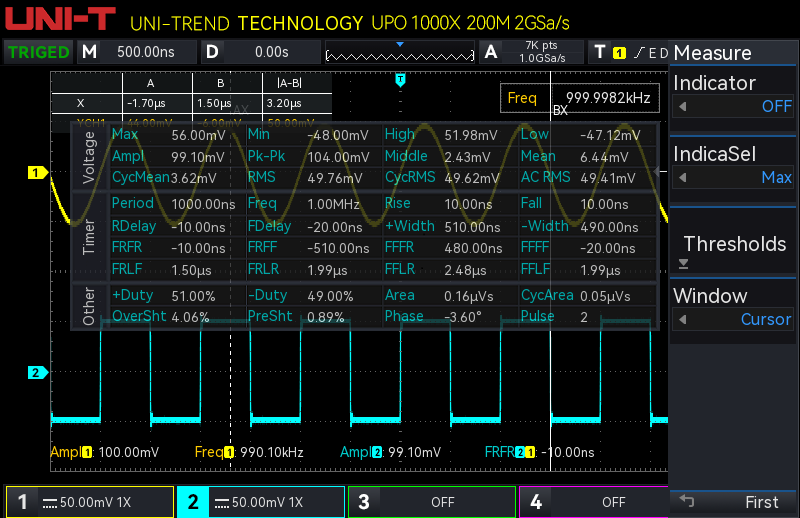Click the Measure menu title

click(733, 53)
